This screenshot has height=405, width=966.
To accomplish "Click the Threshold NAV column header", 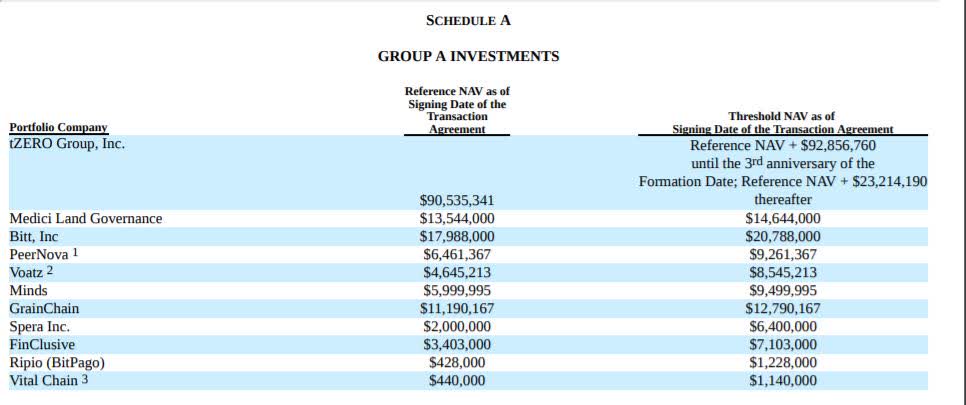I will [783, 122].
